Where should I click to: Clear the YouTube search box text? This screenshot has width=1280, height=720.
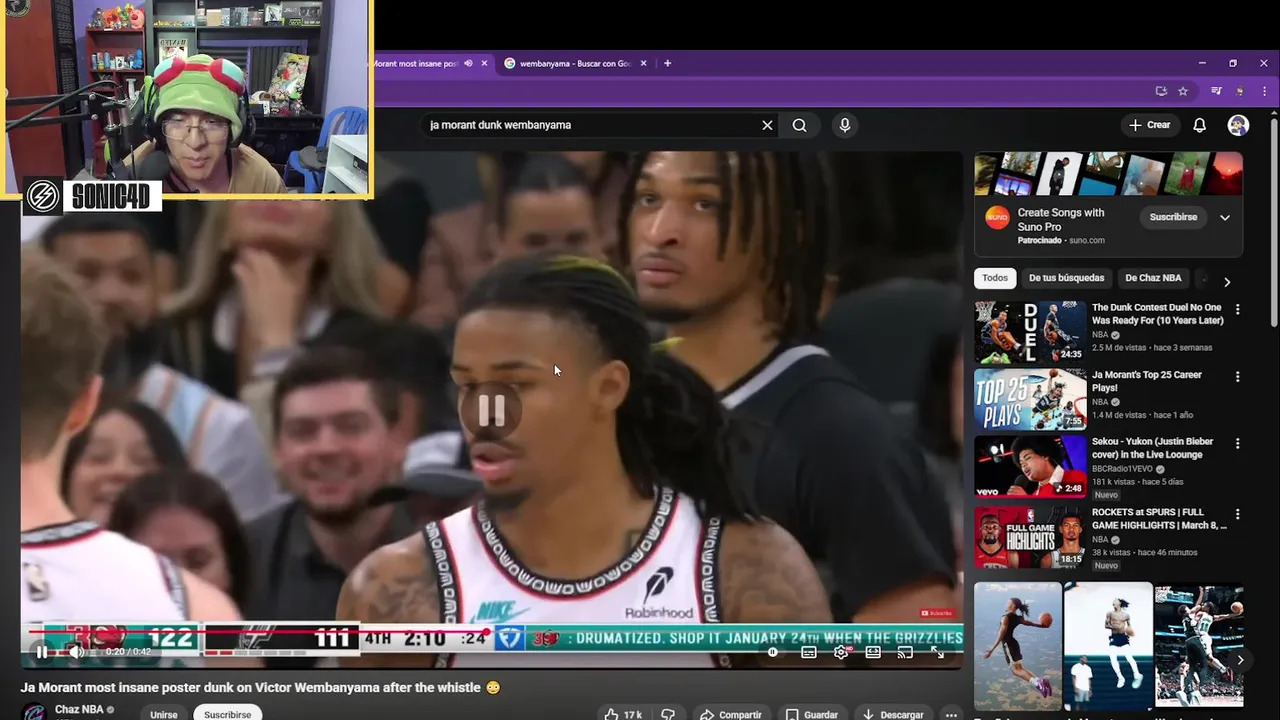[767, 125]
